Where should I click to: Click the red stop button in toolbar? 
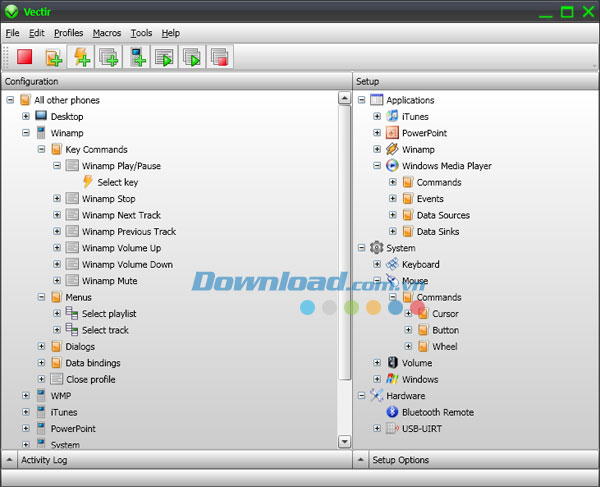coord(24,57)
